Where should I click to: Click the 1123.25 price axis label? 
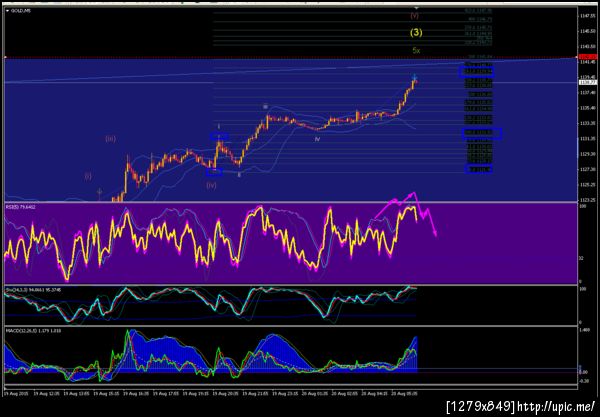[x=587, y=200]
